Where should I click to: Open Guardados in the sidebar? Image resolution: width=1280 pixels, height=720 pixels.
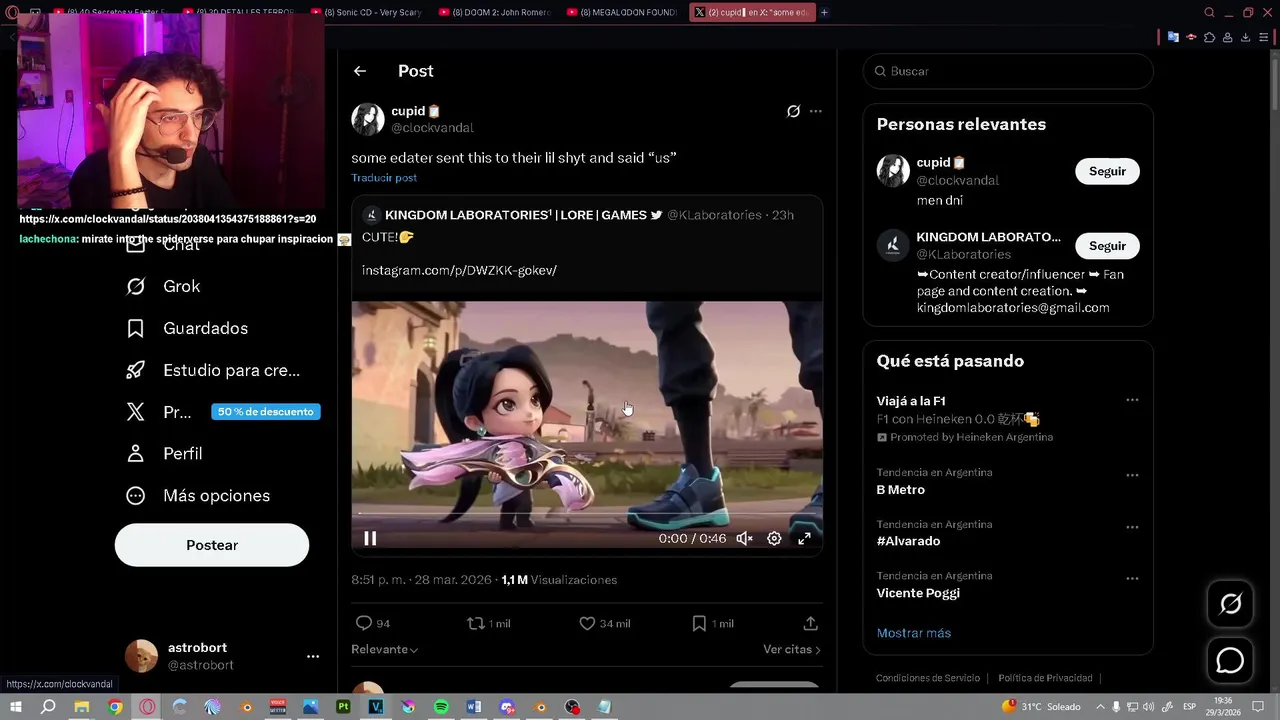[x=186, y=328]
